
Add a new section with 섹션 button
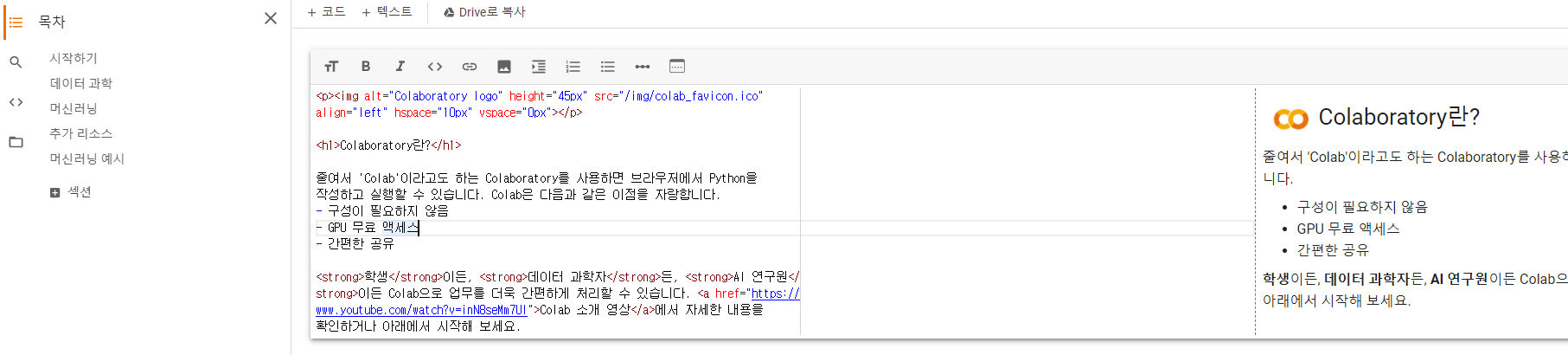point(71,192)
